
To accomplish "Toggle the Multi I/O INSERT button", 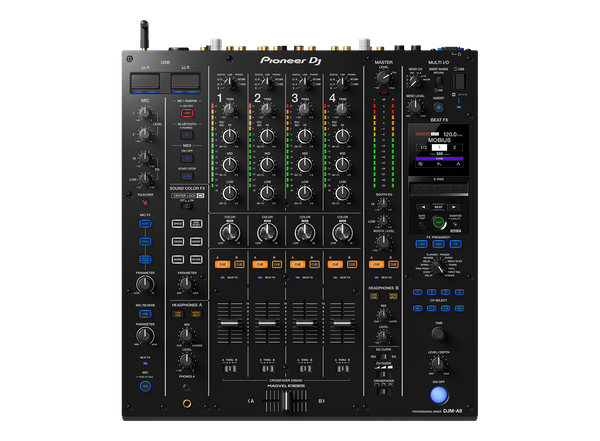I will pyautogui.click(x=439, y=107).
